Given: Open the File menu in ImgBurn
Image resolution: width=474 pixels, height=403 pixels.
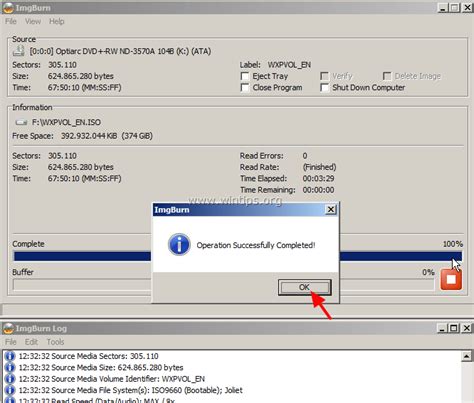Looking at the screenshot, I should coord(11,21).
